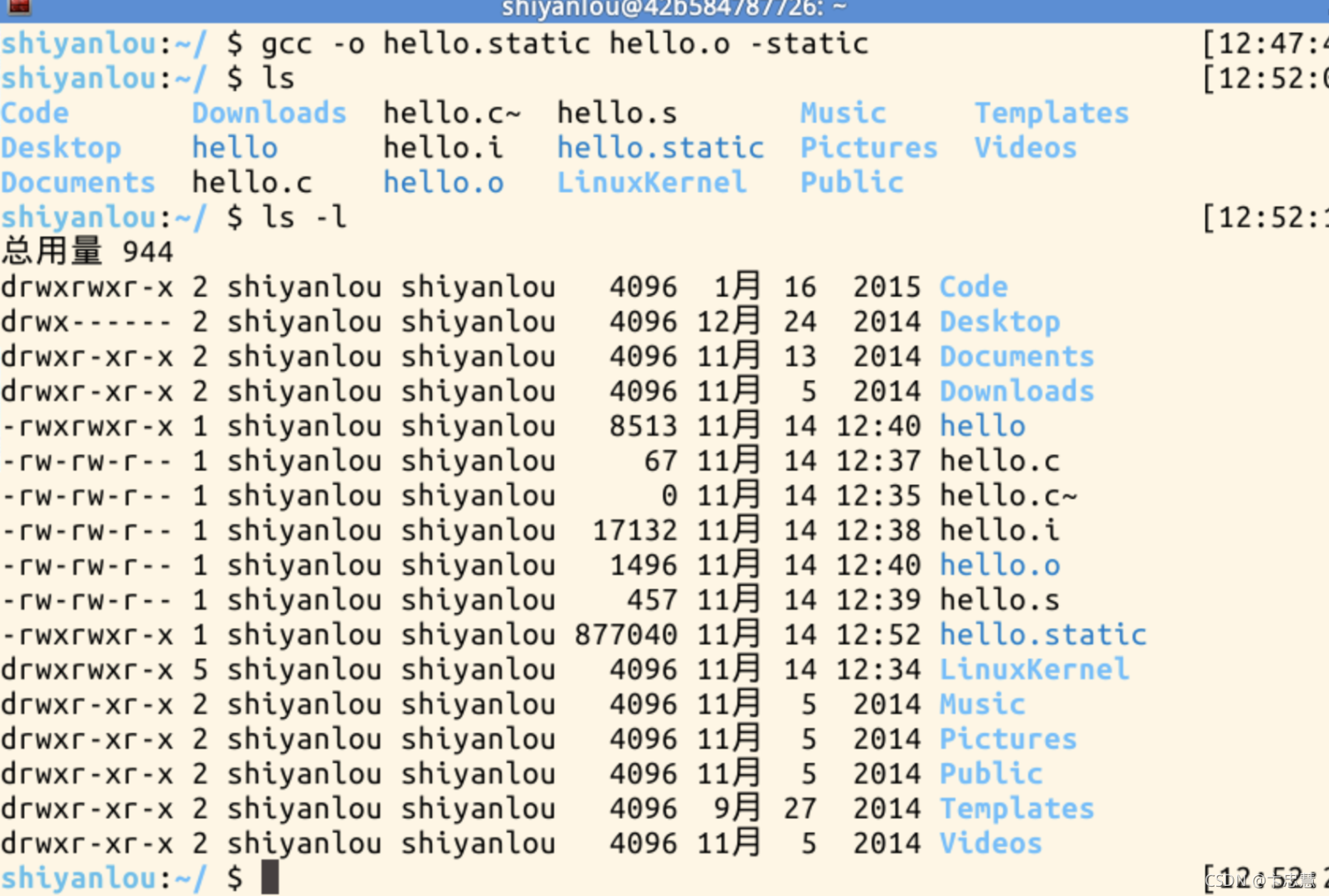Click 'hello.o' in the short ls output
1329x896 pixels.
click(444, 182)
